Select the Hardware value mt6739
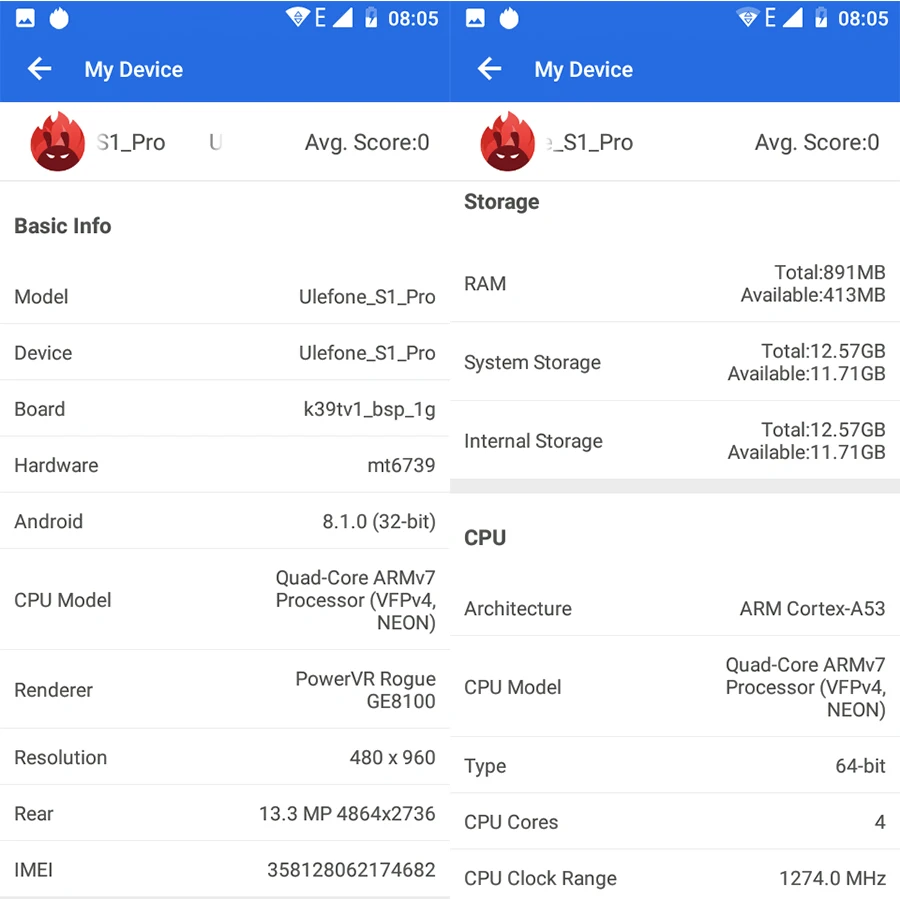 [x=401, y=465]
